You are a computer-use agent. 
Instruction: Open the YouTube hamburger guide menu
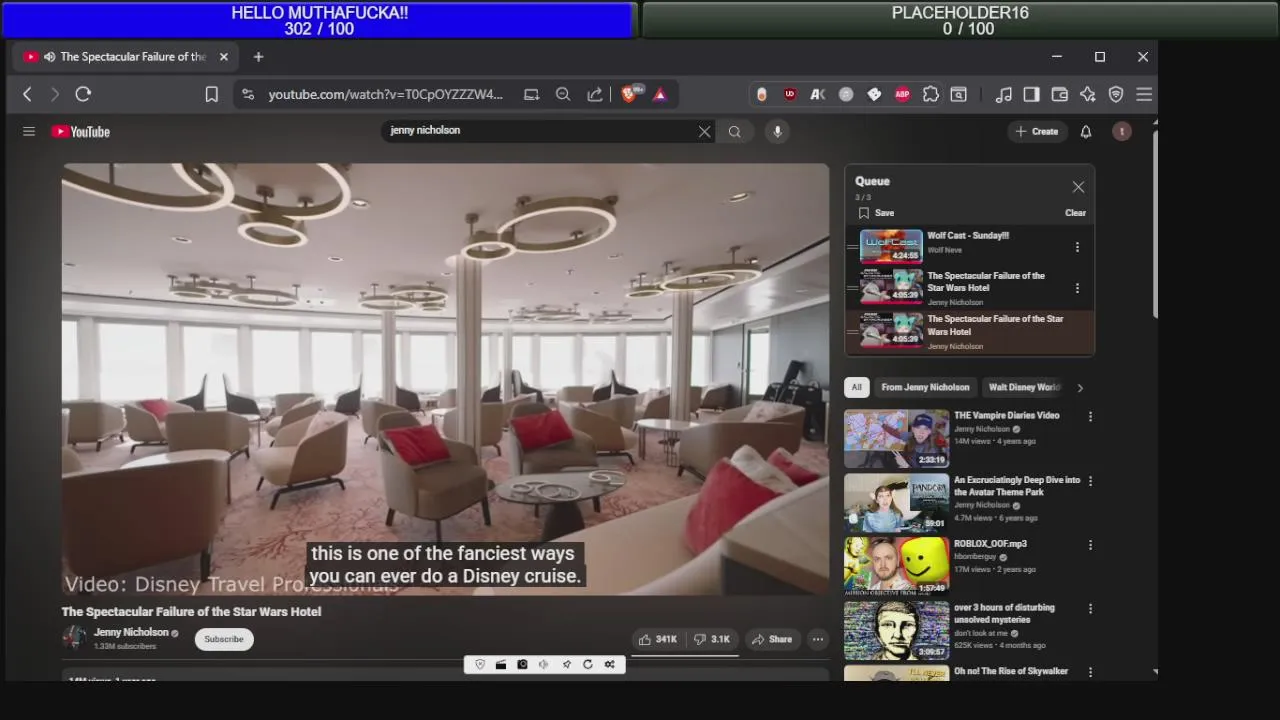(x=29, y=131)
